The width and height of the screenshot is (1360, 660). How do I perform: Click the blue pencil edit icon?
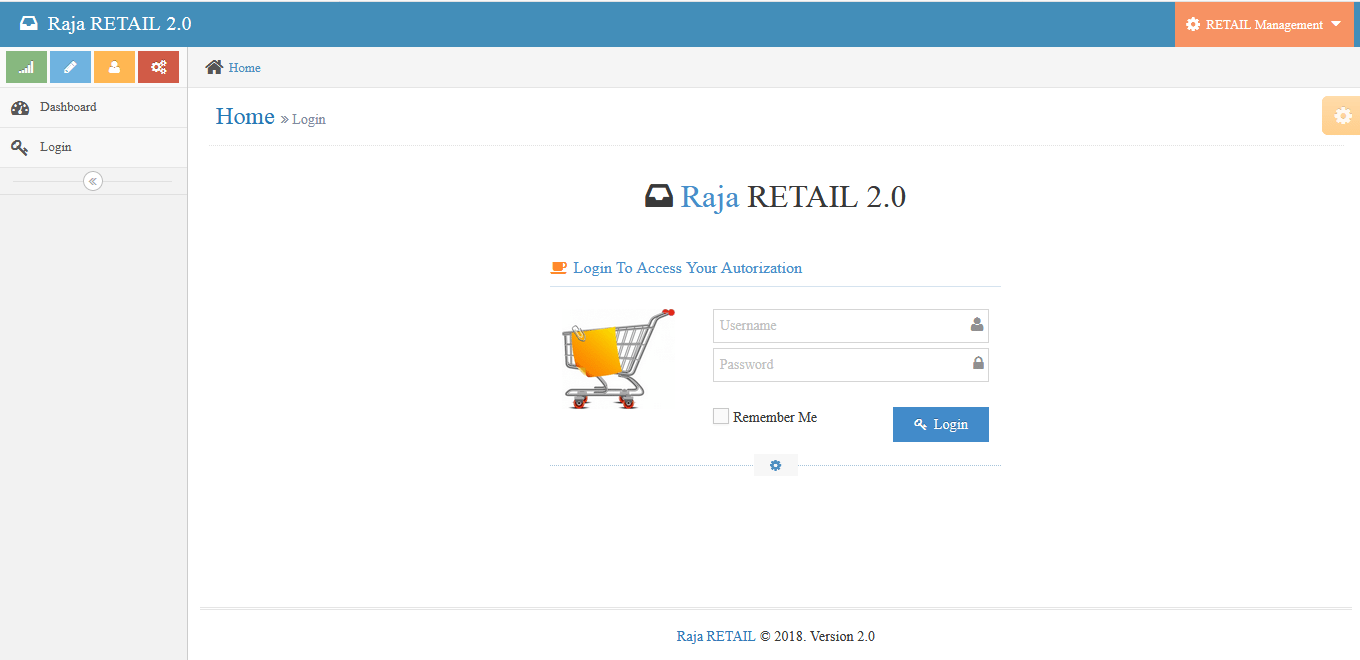click(x=70, y=66)
